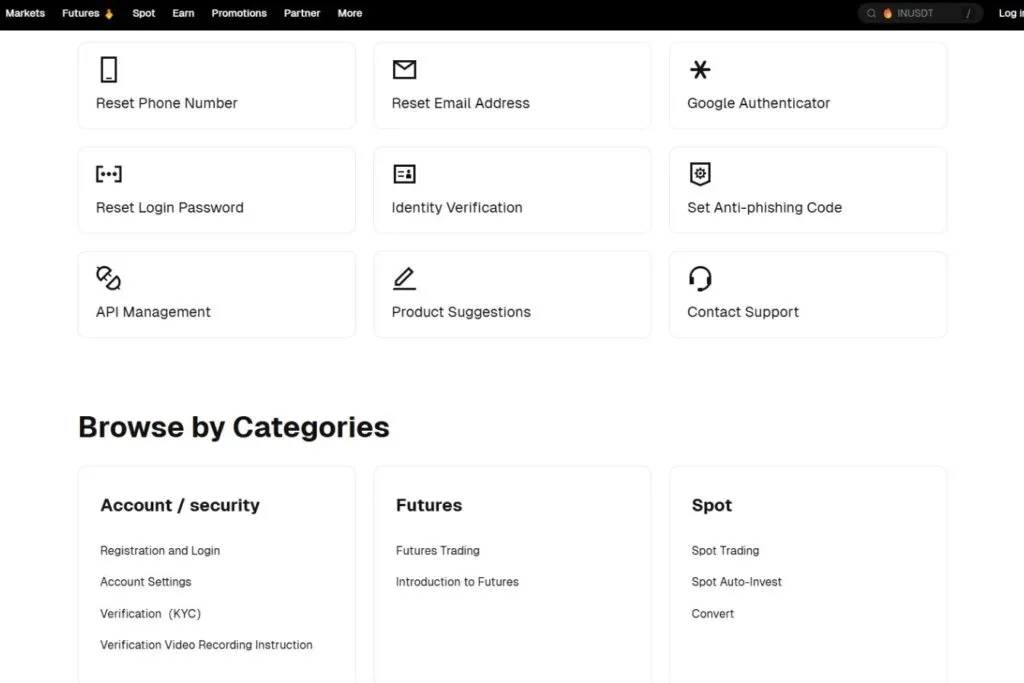Open Verification Video Recording Instruction link
The image size is (1024, 683).
(x=206, y=645)
